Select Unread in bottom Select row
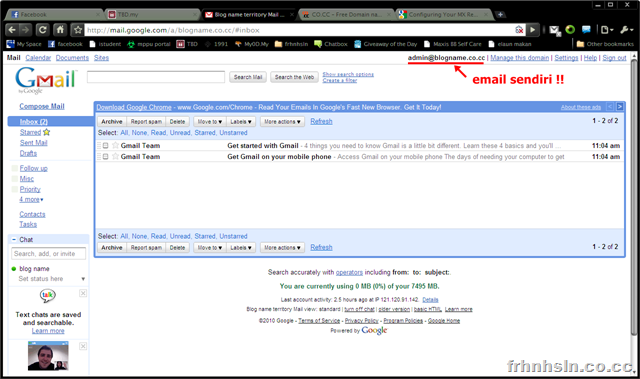Image resolution: width=640 pixels, height=379 pixels. (180, 236)
